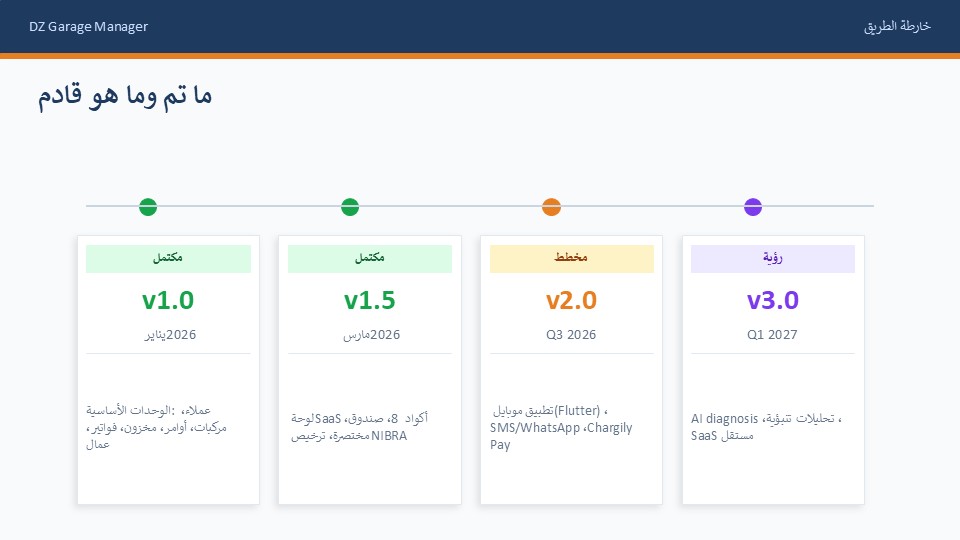Select the يناير 2026 date text

tap(168, 335)
